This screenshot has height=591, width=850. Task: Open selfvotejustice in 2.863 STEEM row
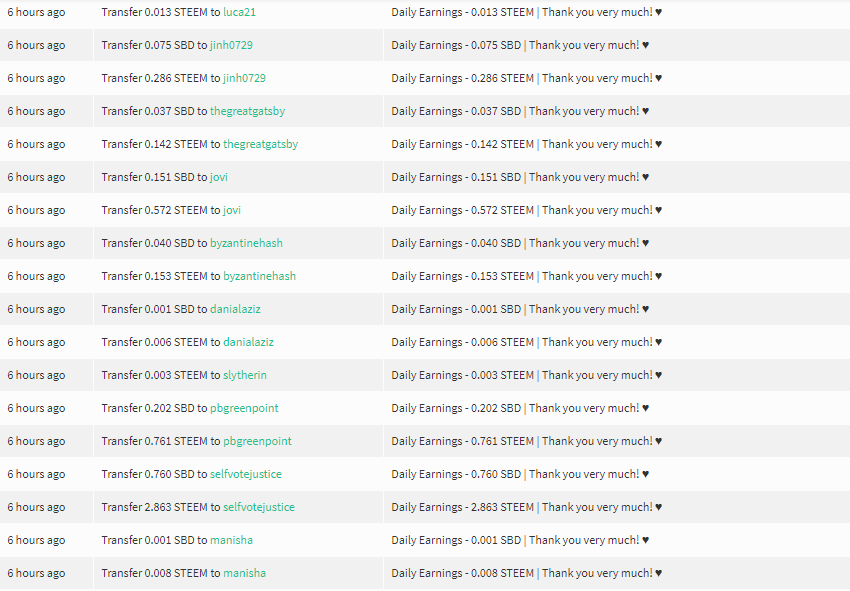coord(259,507)
